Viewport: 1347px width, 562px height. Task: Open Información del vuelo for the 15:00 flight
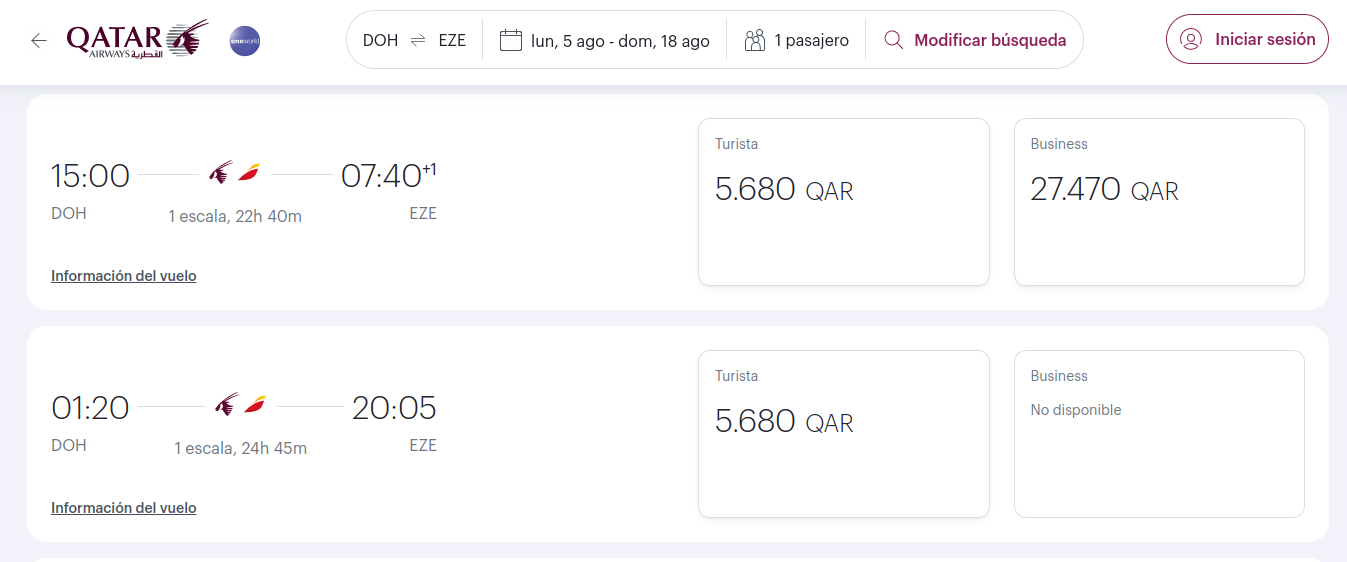coord(124,276)
